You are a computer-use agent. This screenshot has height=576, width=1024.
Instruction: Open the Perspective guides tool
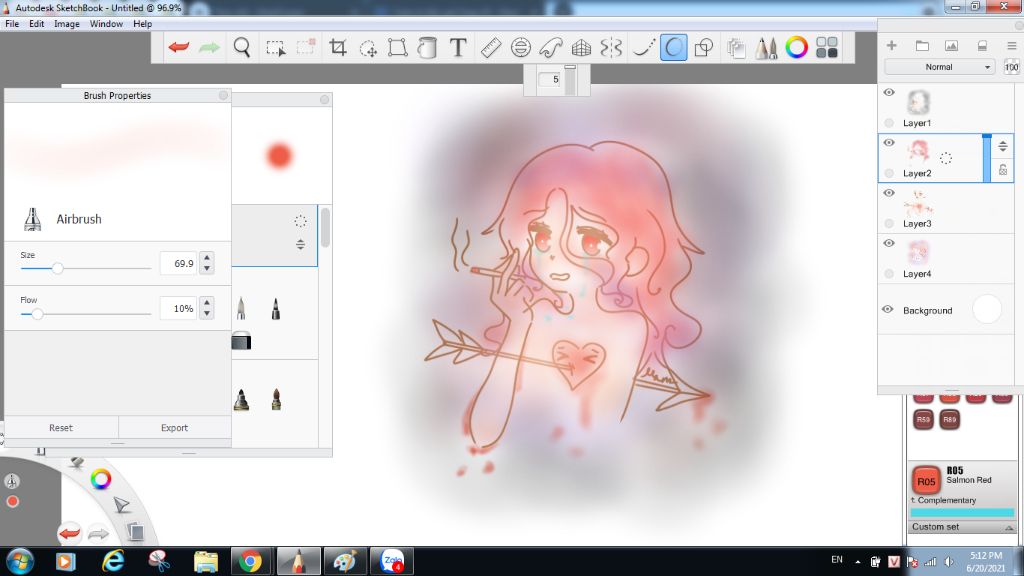tap(581, 47)
